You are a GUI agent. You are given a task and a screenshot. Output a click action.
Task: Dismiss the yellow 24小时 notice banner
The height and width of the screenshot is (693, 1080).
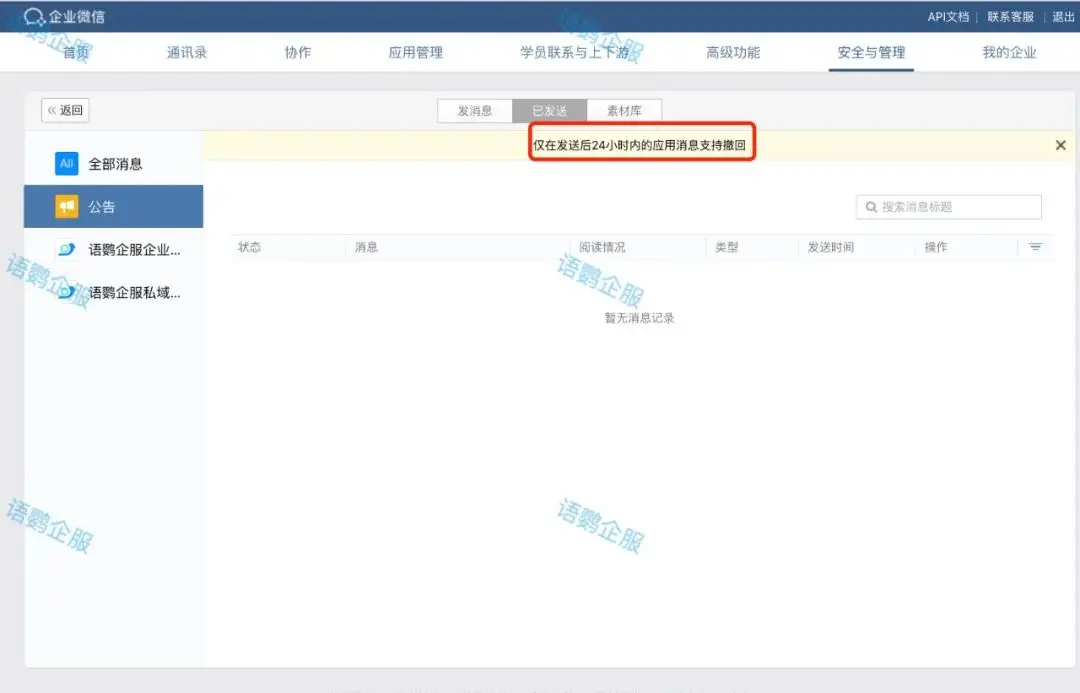point(1060,145)
